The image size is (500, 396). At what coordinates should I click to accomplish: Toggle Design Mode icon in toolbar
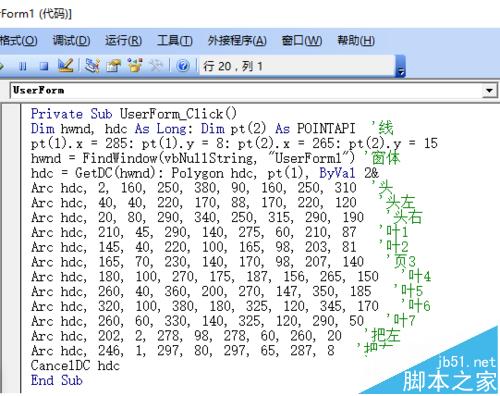click(x=65, y=65)
